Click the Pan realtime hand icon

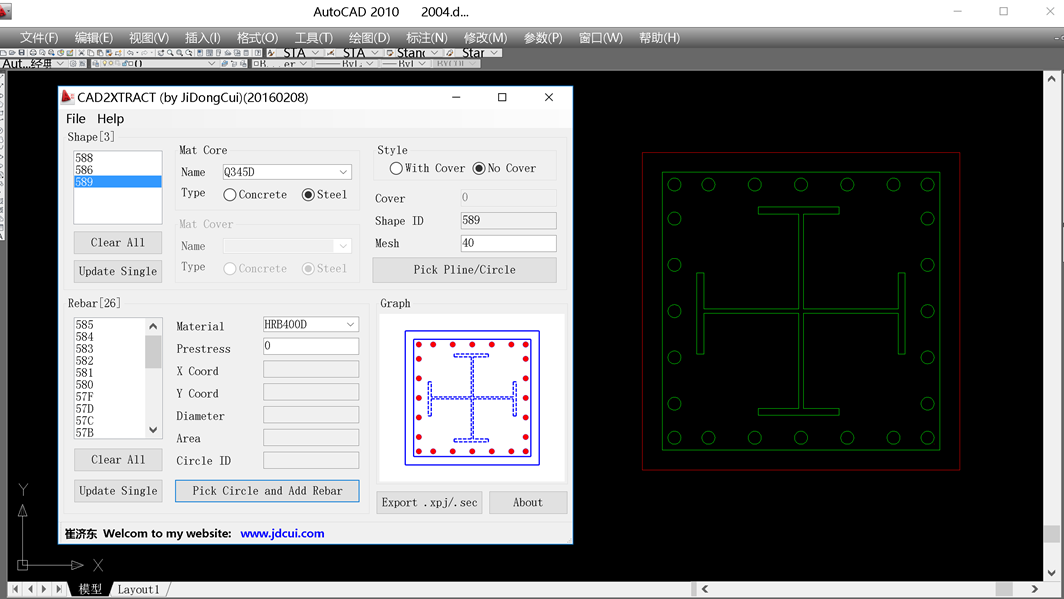coord(161,53)
